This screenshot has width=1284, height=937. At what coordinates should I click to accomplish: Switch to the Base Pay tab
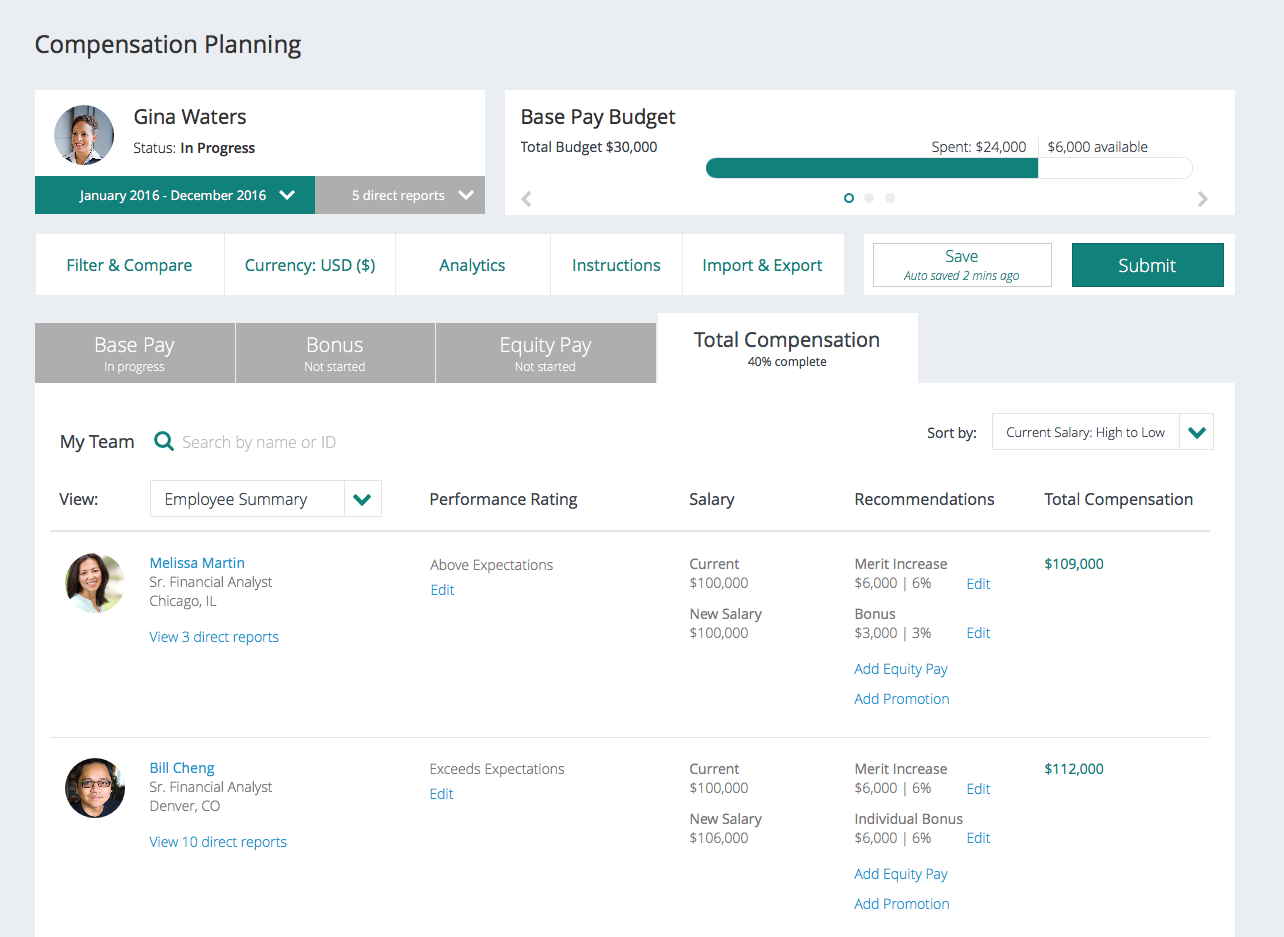click(x=135, y=353)
